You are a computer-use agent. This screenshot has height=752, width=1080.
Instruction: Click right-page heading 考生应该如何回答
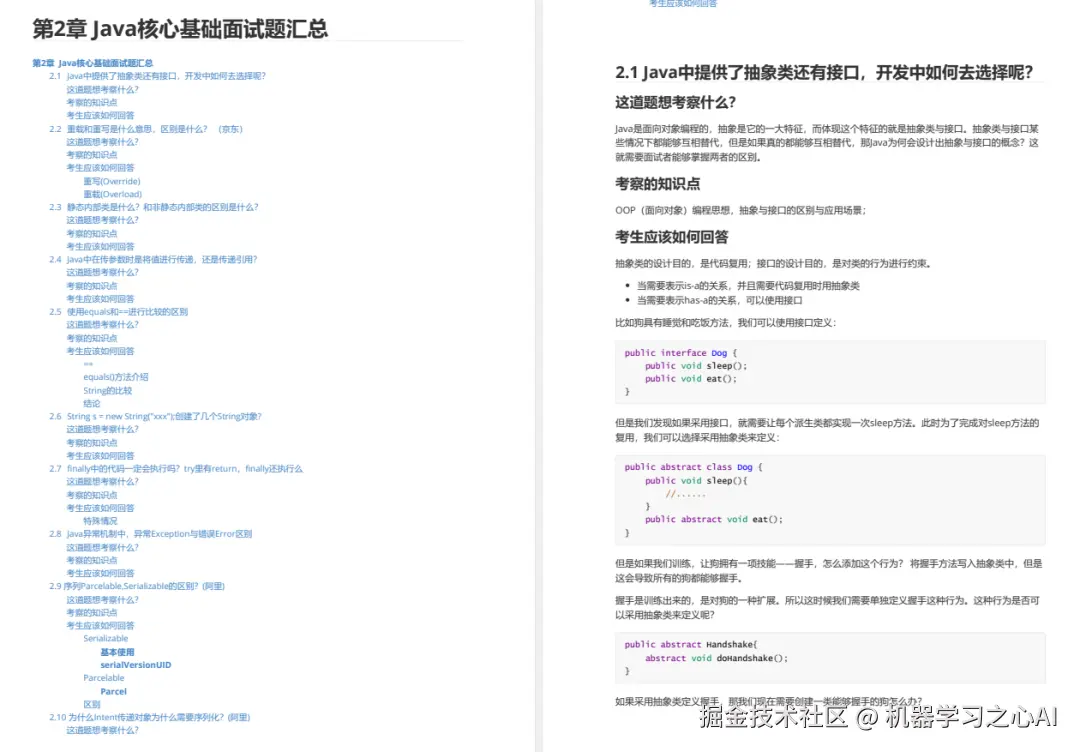[672, 238]
